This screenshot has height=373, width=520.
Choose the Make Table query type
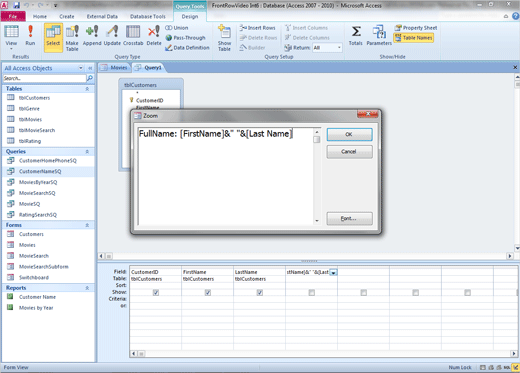72,38
